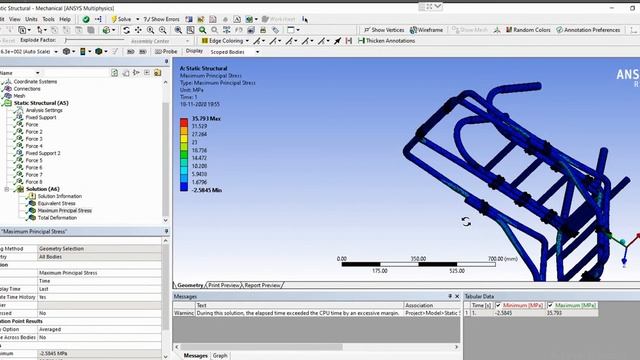Viewport: 640px width, 360px height.
Task: Click the Geometry Selection scoping value
Action: (x=100, y=249)
